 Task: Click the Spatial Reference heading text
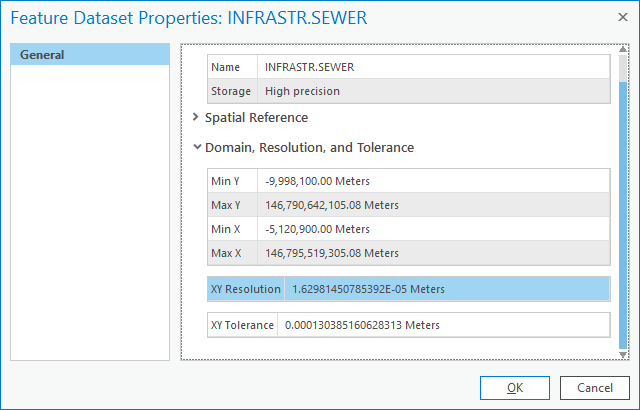[x=256, y=118]
